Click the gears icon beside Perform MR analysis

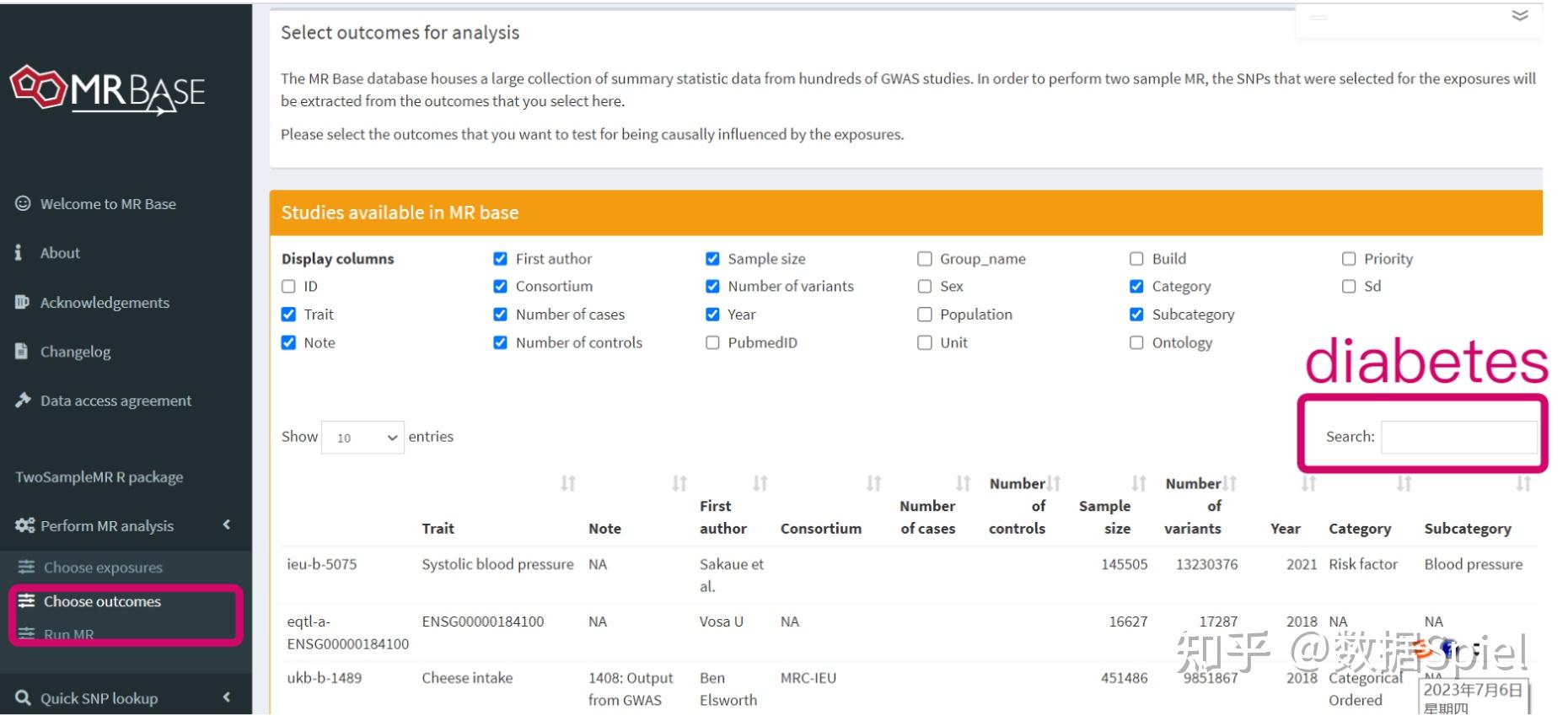[x=24, y=525]
